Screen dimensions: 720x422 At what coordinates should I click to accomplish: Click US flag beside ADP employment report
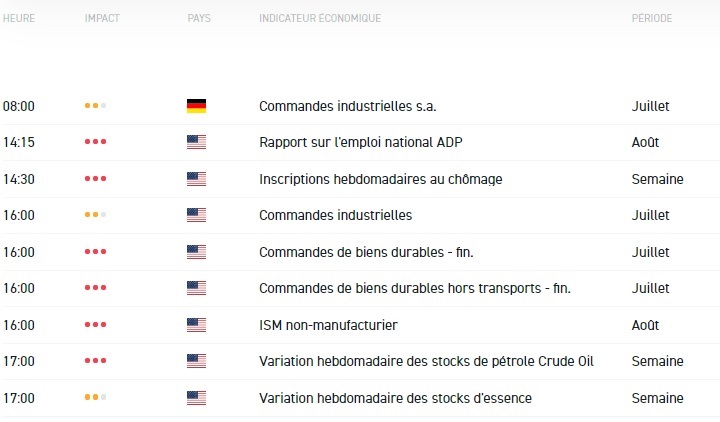[196, 142]
